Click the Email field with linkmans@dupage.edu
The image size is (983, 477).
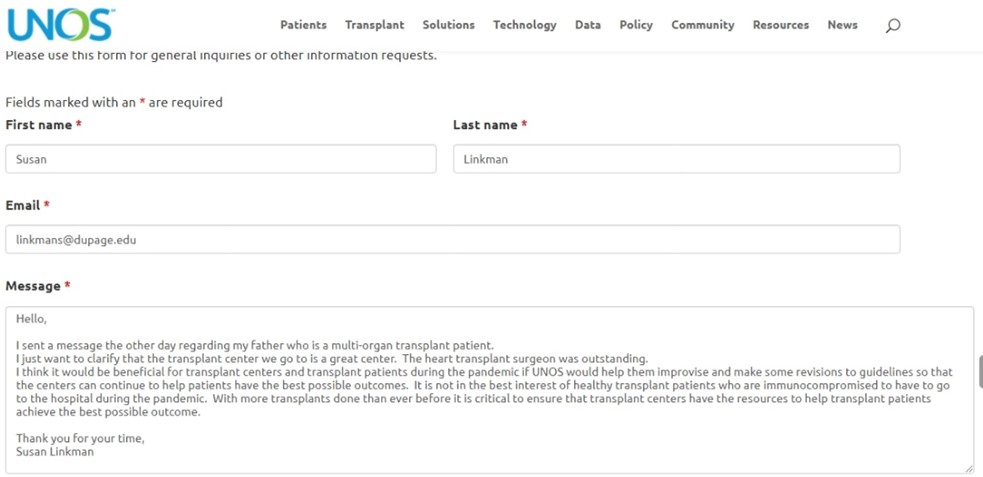pyautogui.click(x=453, y=239)
